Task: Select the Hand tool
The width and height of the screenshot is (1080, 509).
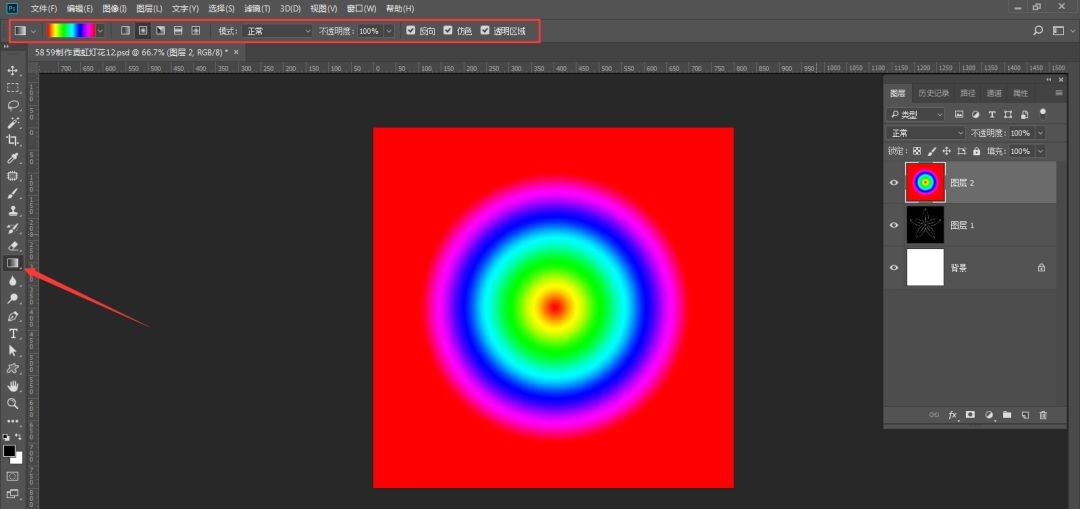Action: click(12, 386)
